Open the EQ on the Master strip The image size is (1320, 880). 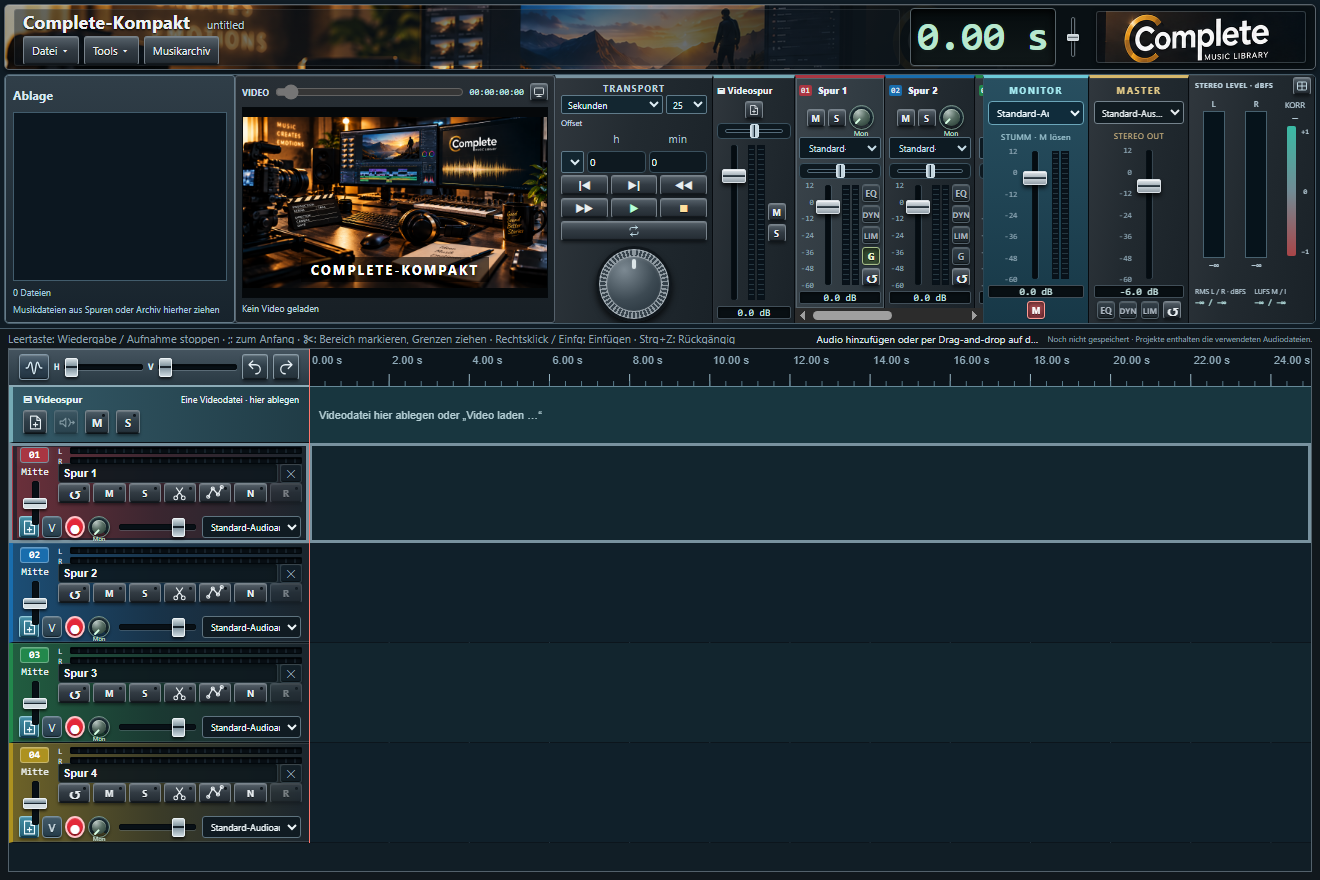(x=1105, y=311)
